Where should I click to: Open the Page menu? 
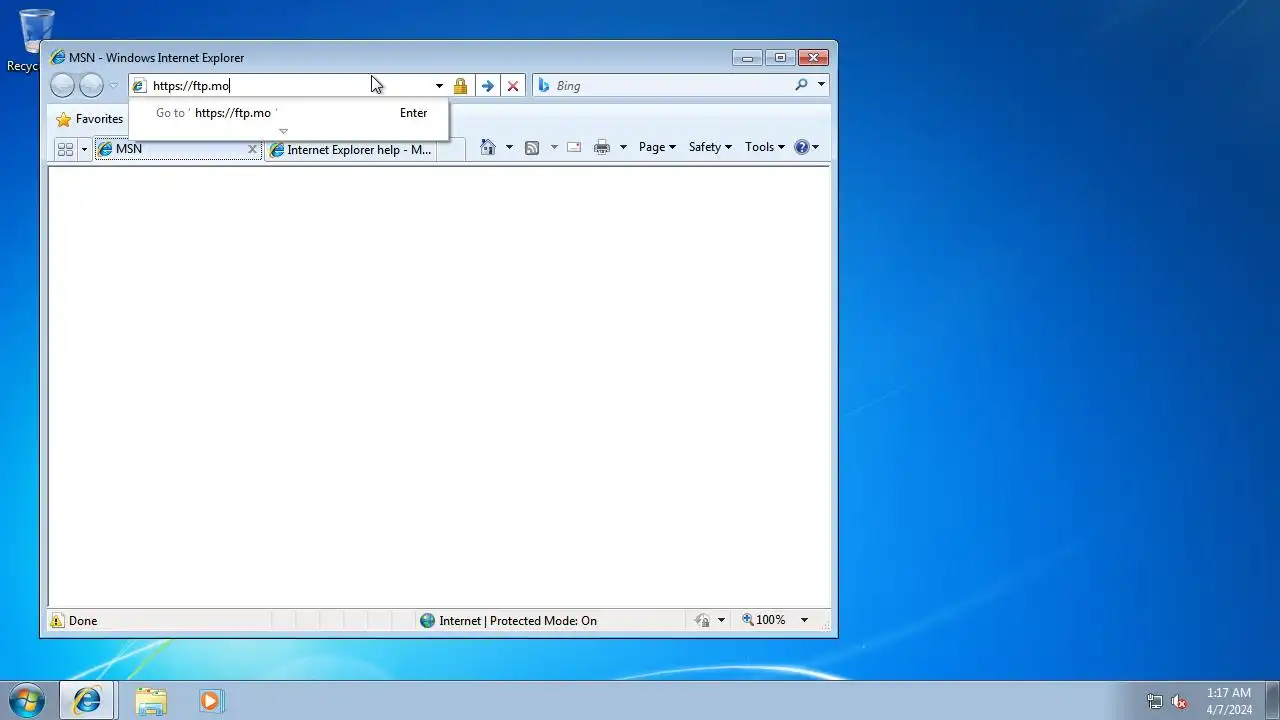[x=657, y=147]
